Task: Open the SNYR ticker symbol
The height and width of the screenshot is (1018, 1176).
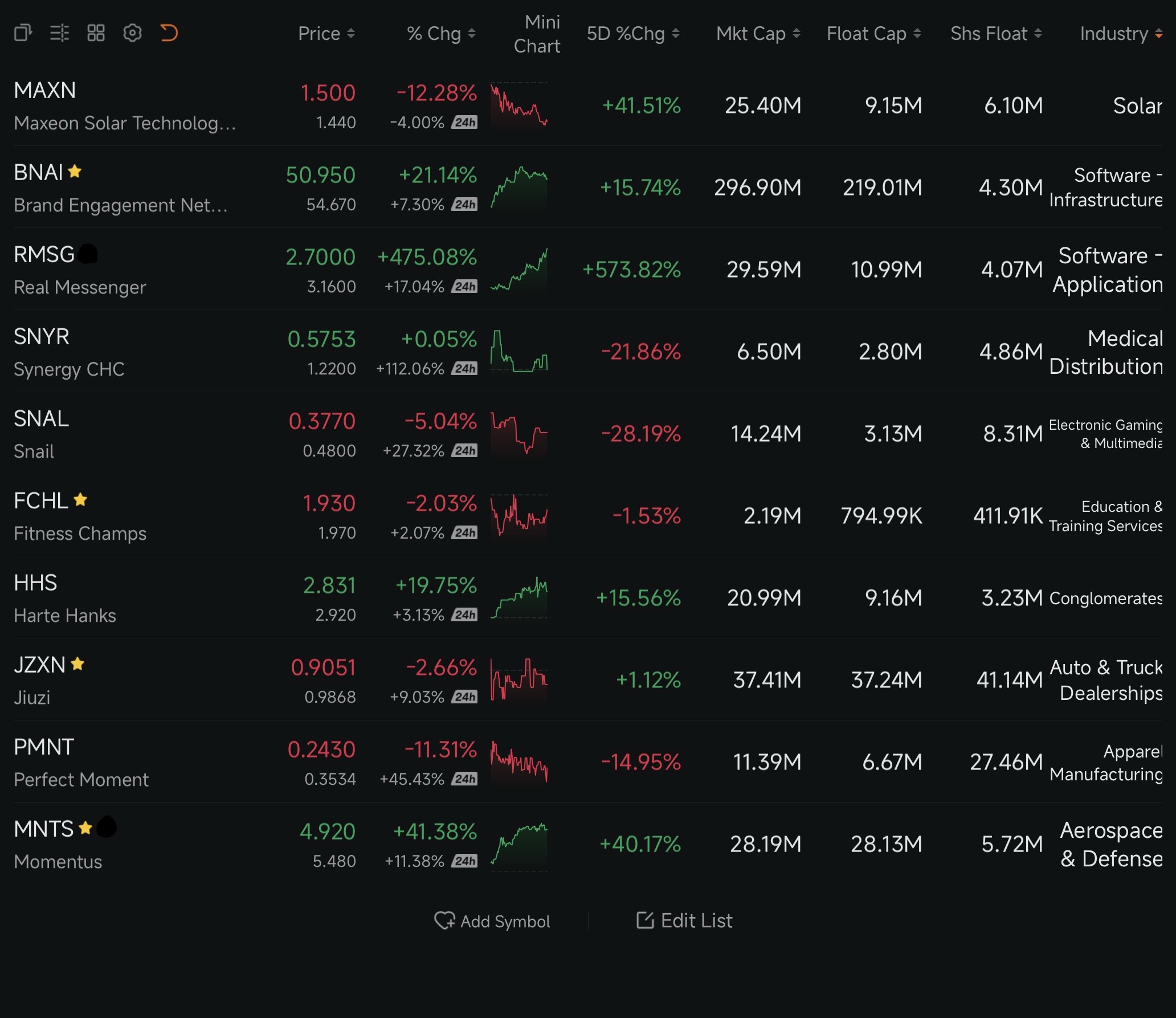Action: pos(42,336)
